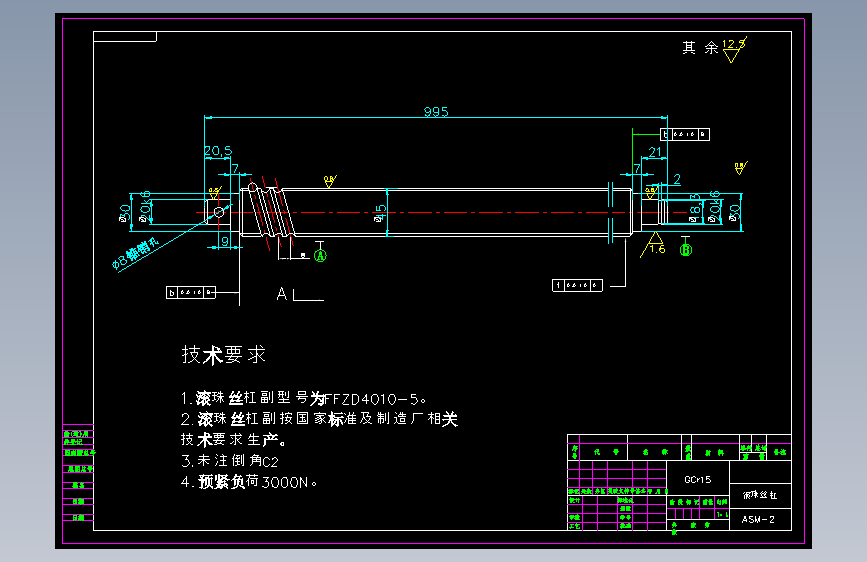Click the dimension 2 near the right groove
Viewport: 867px width, 562px height.
pos(677,179)
